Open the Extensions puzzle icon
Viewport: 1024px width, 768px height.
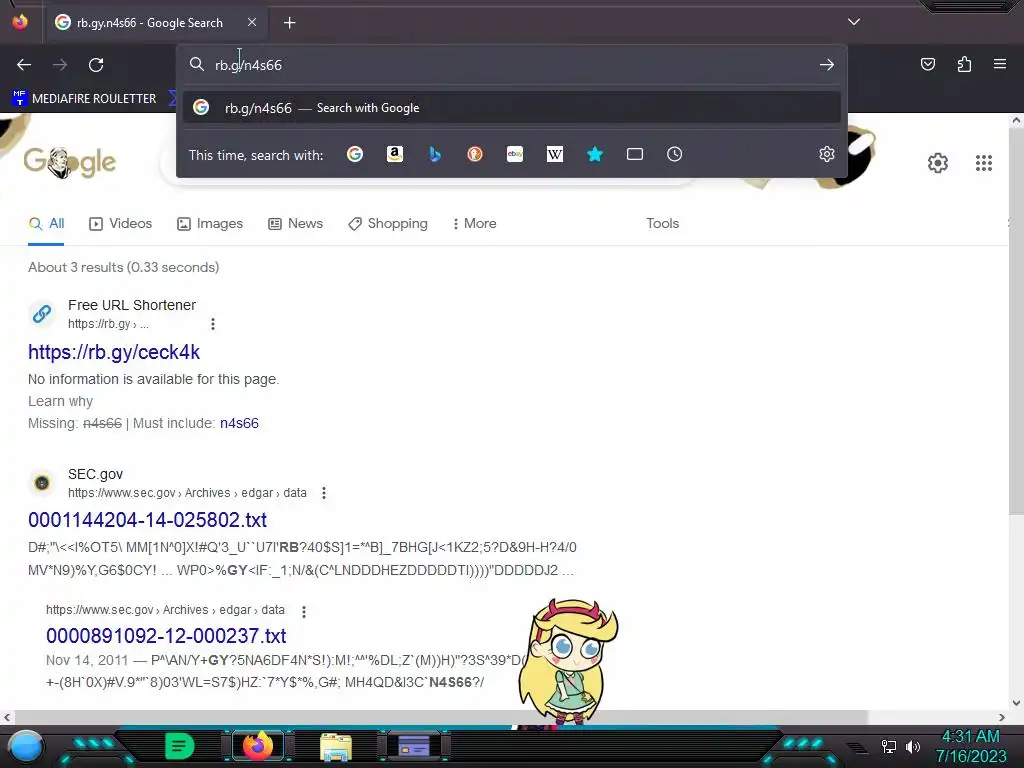[964, 64]
